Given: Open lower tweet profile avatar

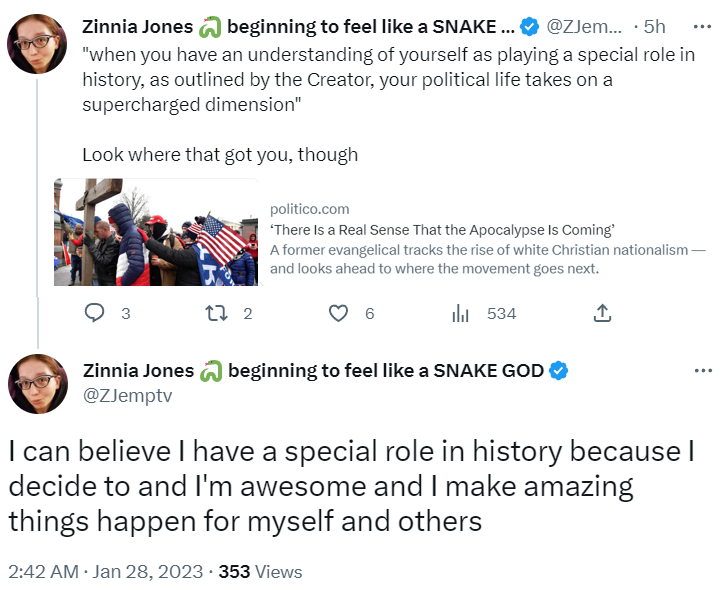Looking at the screenshot, I should tap(38, 383).
